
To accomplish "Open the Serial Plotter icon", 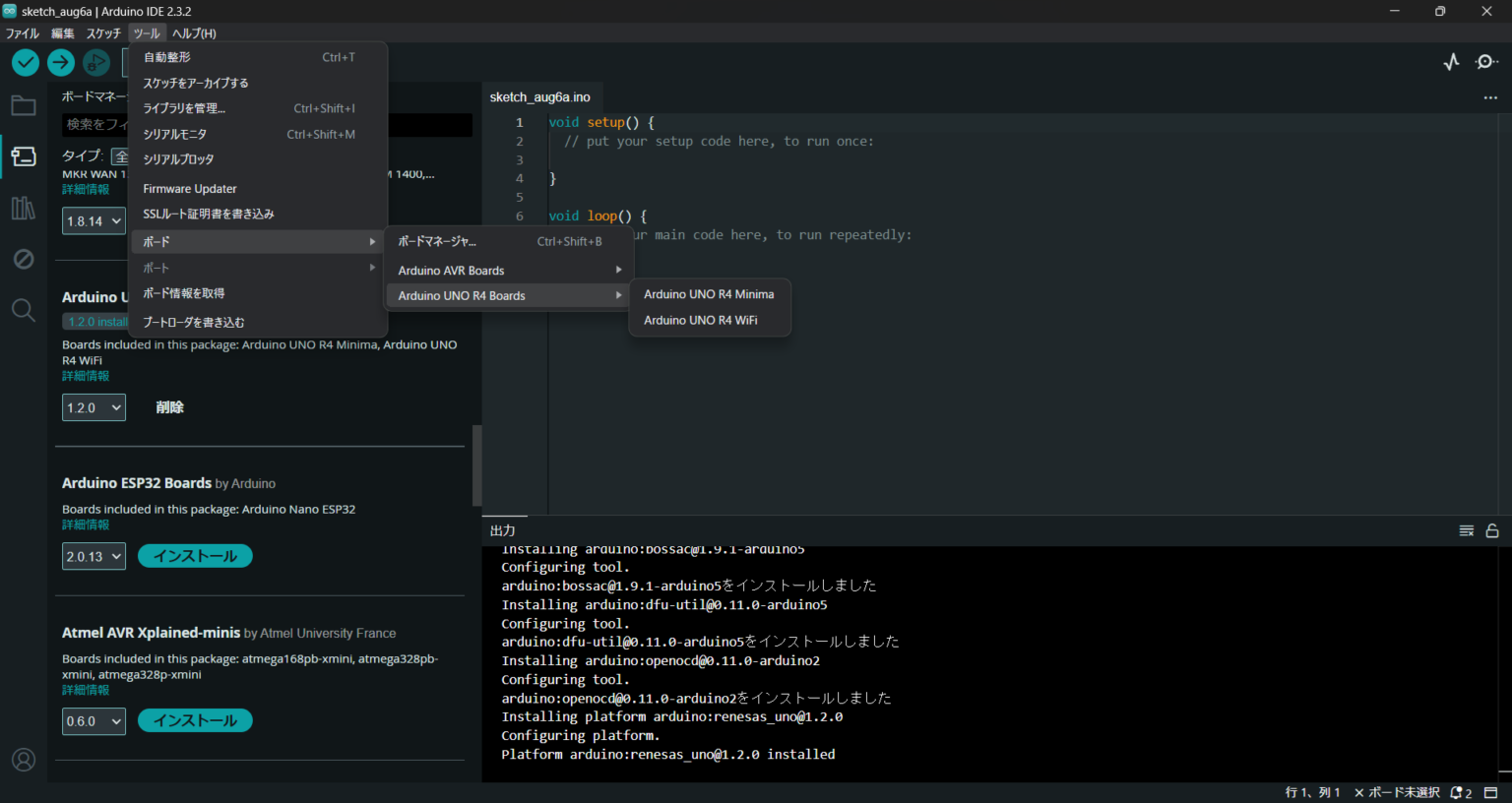I will (x=1451, y=62).
